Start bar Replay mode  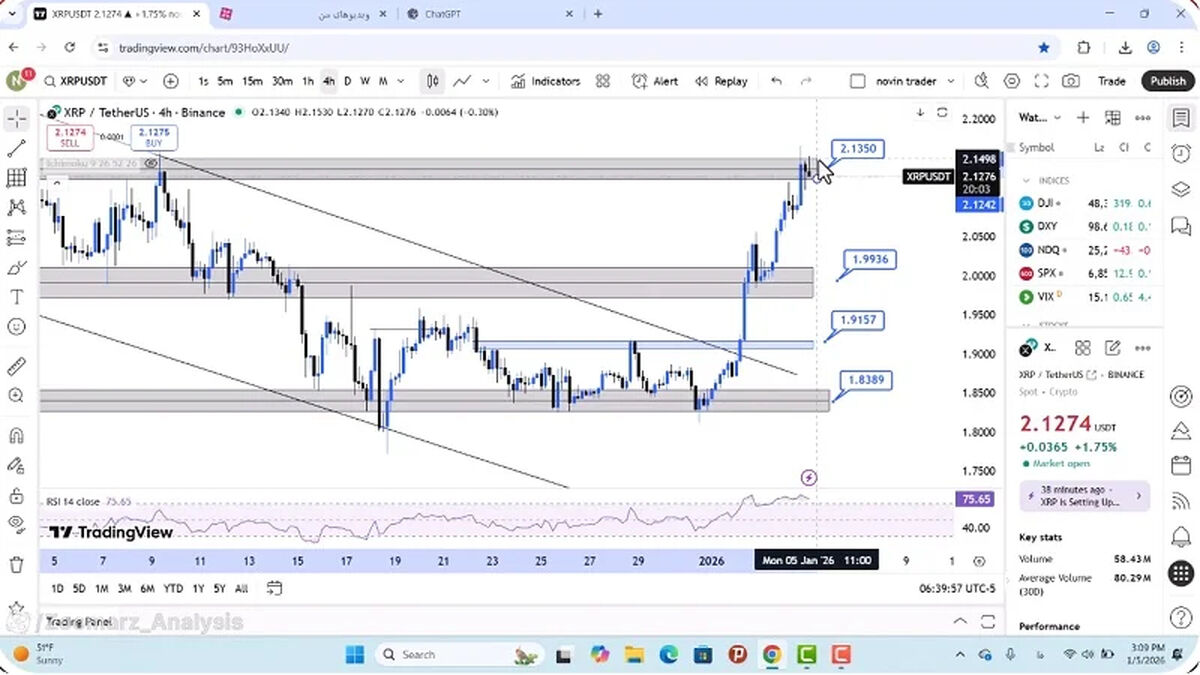(x=721, y=81)
